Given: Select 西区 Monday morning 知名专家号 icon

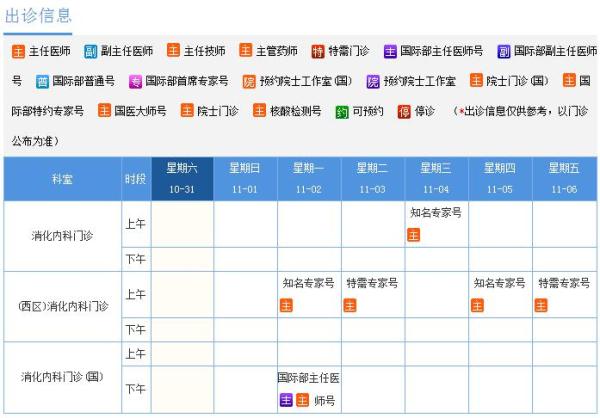Looking at the screenshot, I should coord(286,305).
